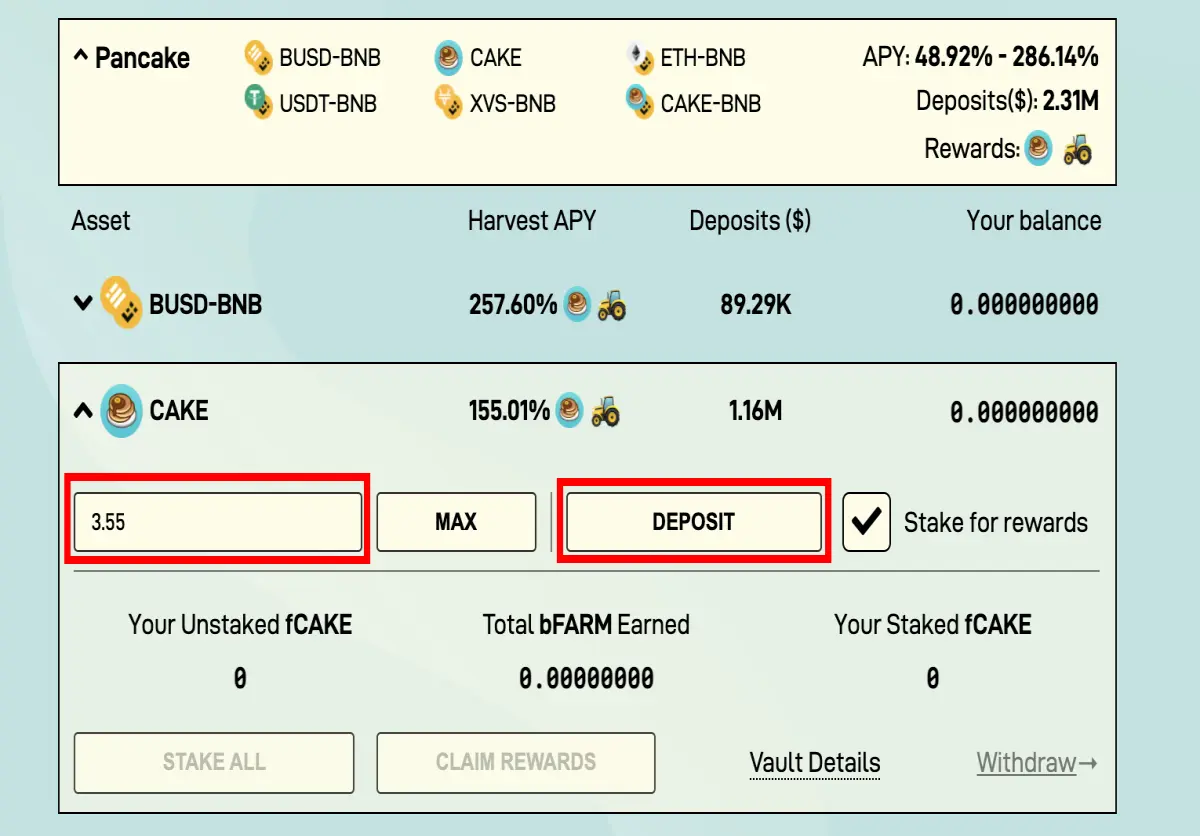Click the CAKE pancake icon in Pancake header
This screenshot has width=1200, height=836.
click(449, 58)
